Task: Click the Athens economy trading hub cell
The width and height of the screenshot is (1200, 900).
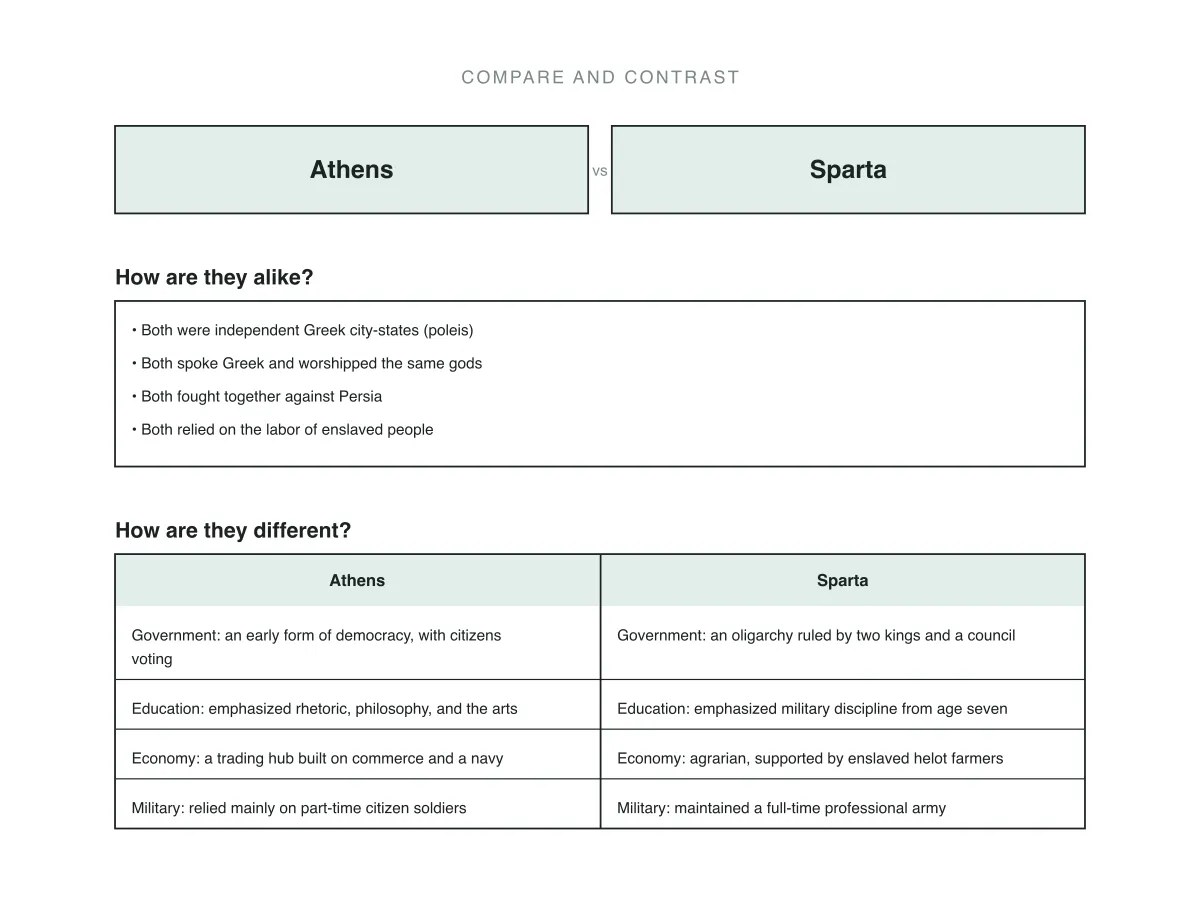Action: coord(358,755)
